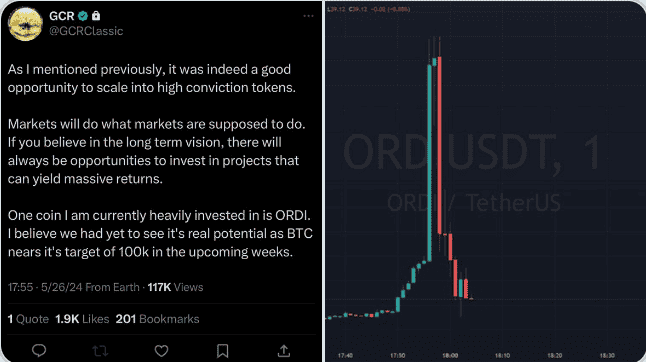Click the 17:50 time axis label

(398, 355)
